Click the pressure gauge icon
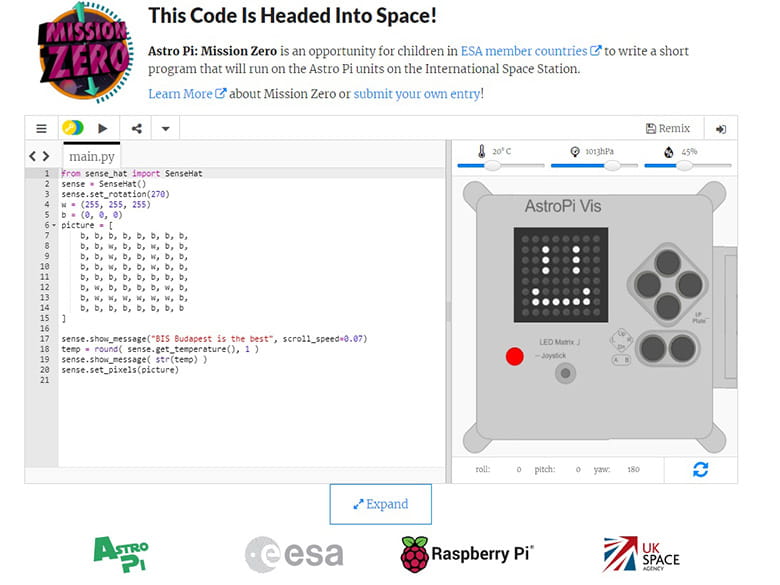Viewport: 780px width, 585px height. pyautogui.click(x=575, y=151)
